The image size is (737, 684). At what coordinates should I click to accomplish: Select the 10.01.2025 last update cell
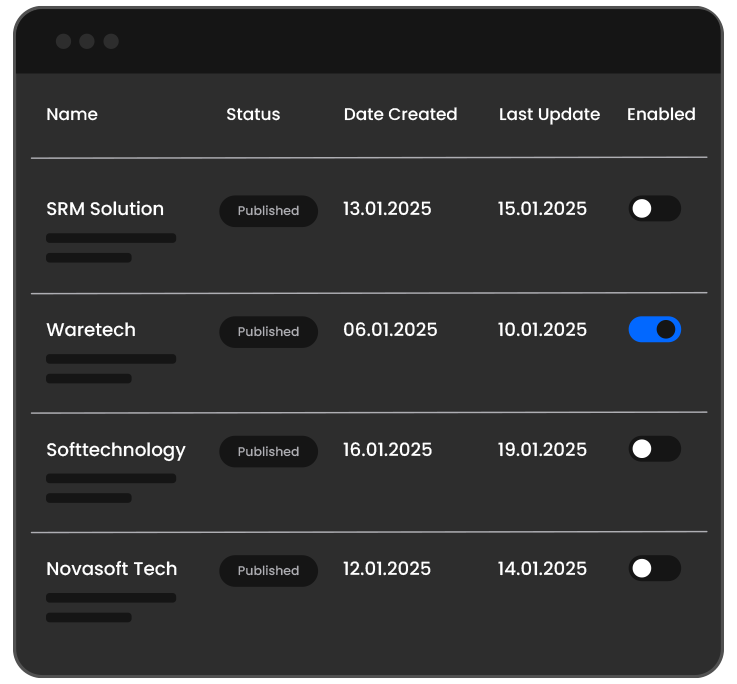(542, 330)
